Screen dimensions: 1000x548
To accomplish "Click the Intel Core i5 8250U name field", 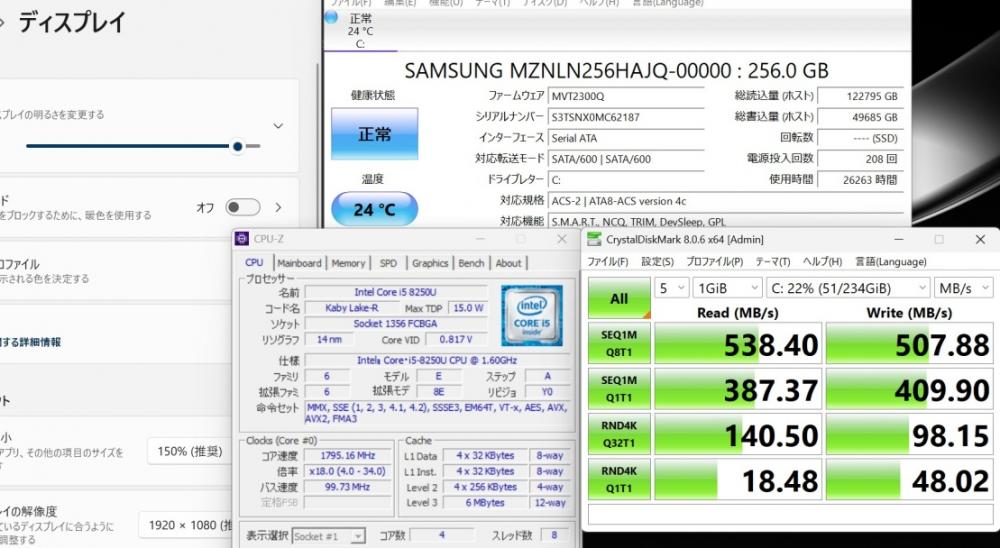I will pyautogui.click(x=395, y=292).
